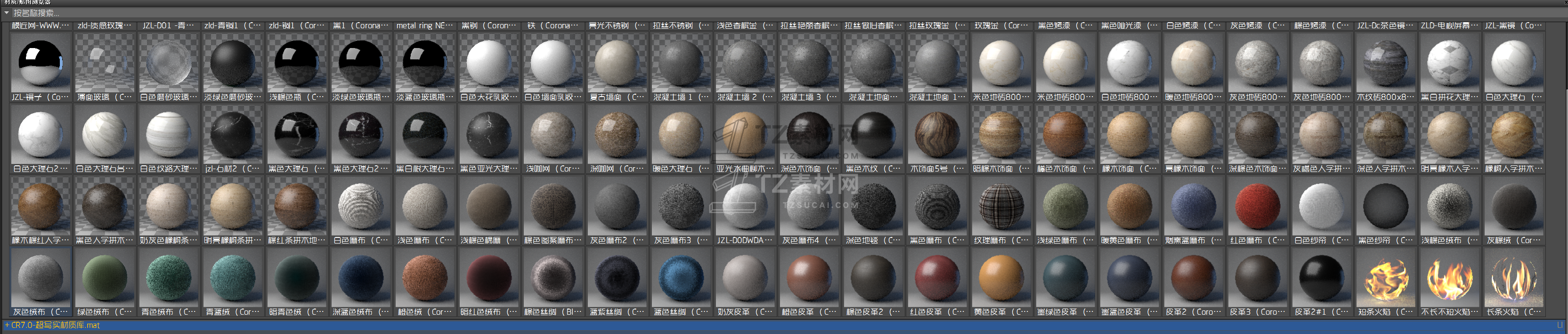Image resolution: width=1568 pixels, height=334 pixels.
Task: Select the JZL-镜子 mirror material
Action: pyautogui.click(x=41, y=63)
